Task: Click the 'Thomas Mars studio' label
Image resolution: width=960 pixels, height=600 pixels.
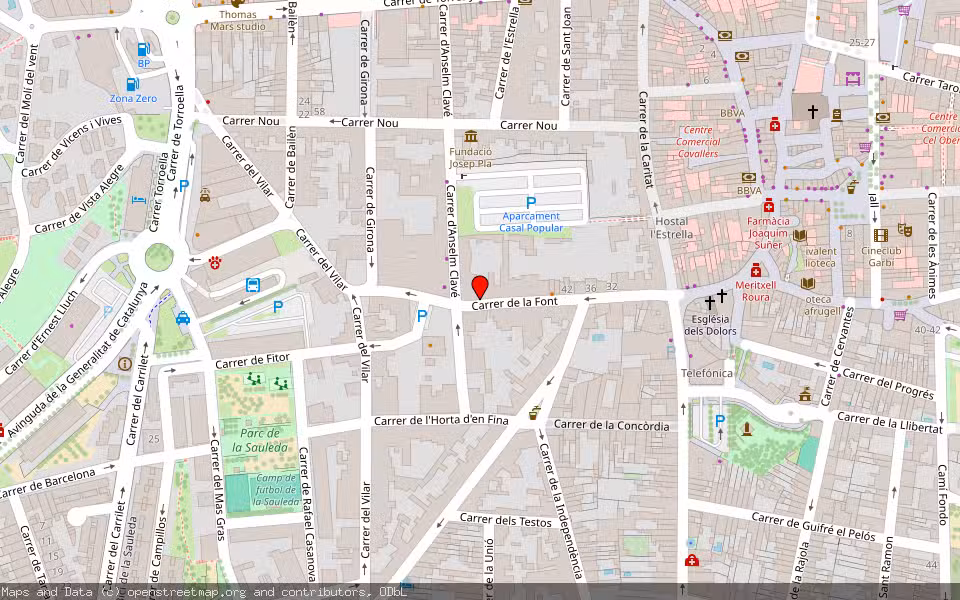Action: [x=238, y=20]
